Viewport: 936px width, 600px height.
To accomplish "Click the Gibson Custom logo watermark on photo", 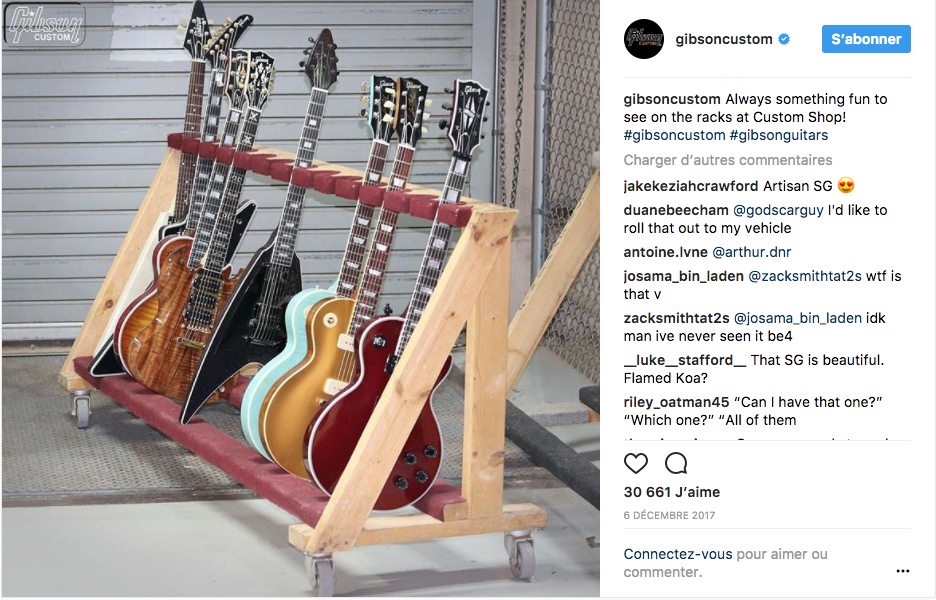I will tap(45, 25).
